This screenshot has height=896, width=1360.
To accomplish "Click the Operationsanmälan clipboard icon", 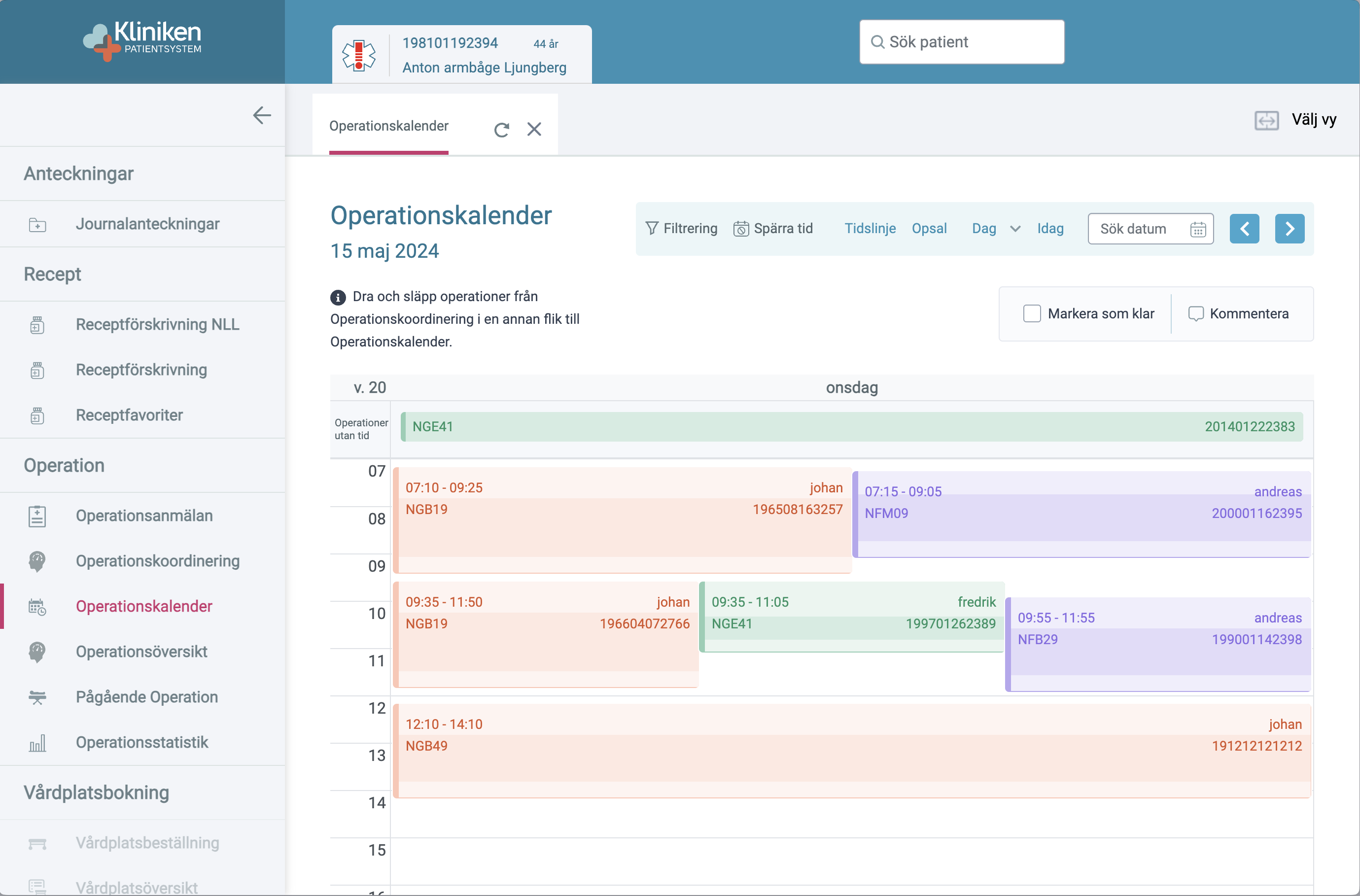I will tap(37, 516).
